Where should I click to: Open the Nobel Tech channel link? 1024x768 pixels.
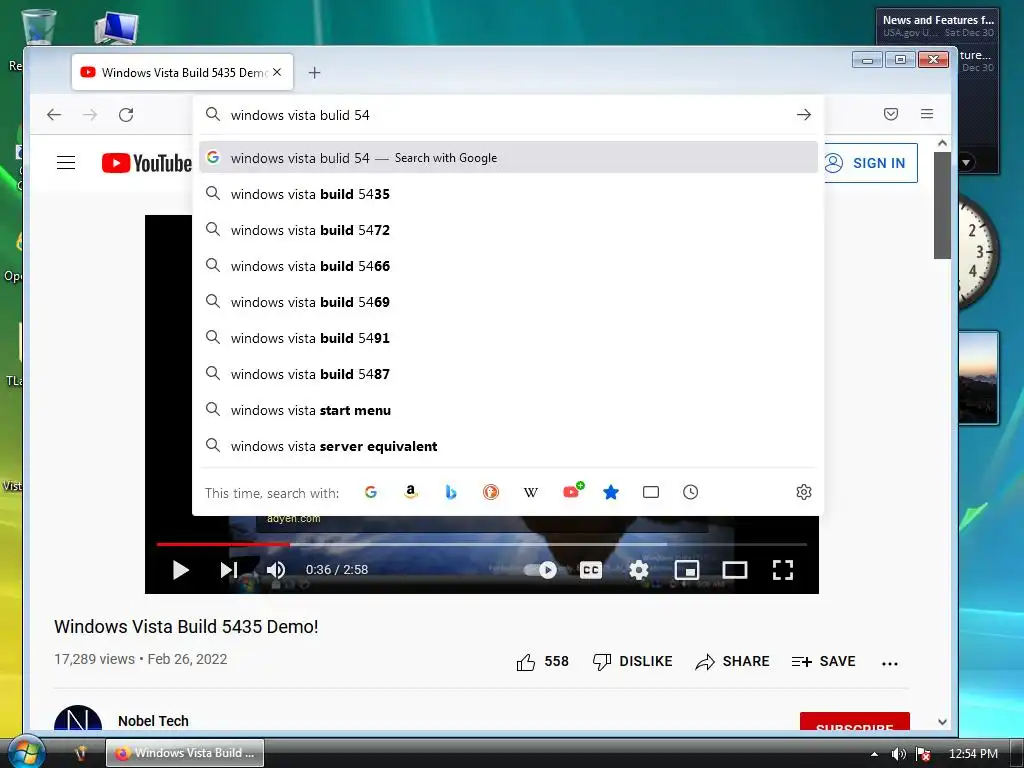click(153, 721)
